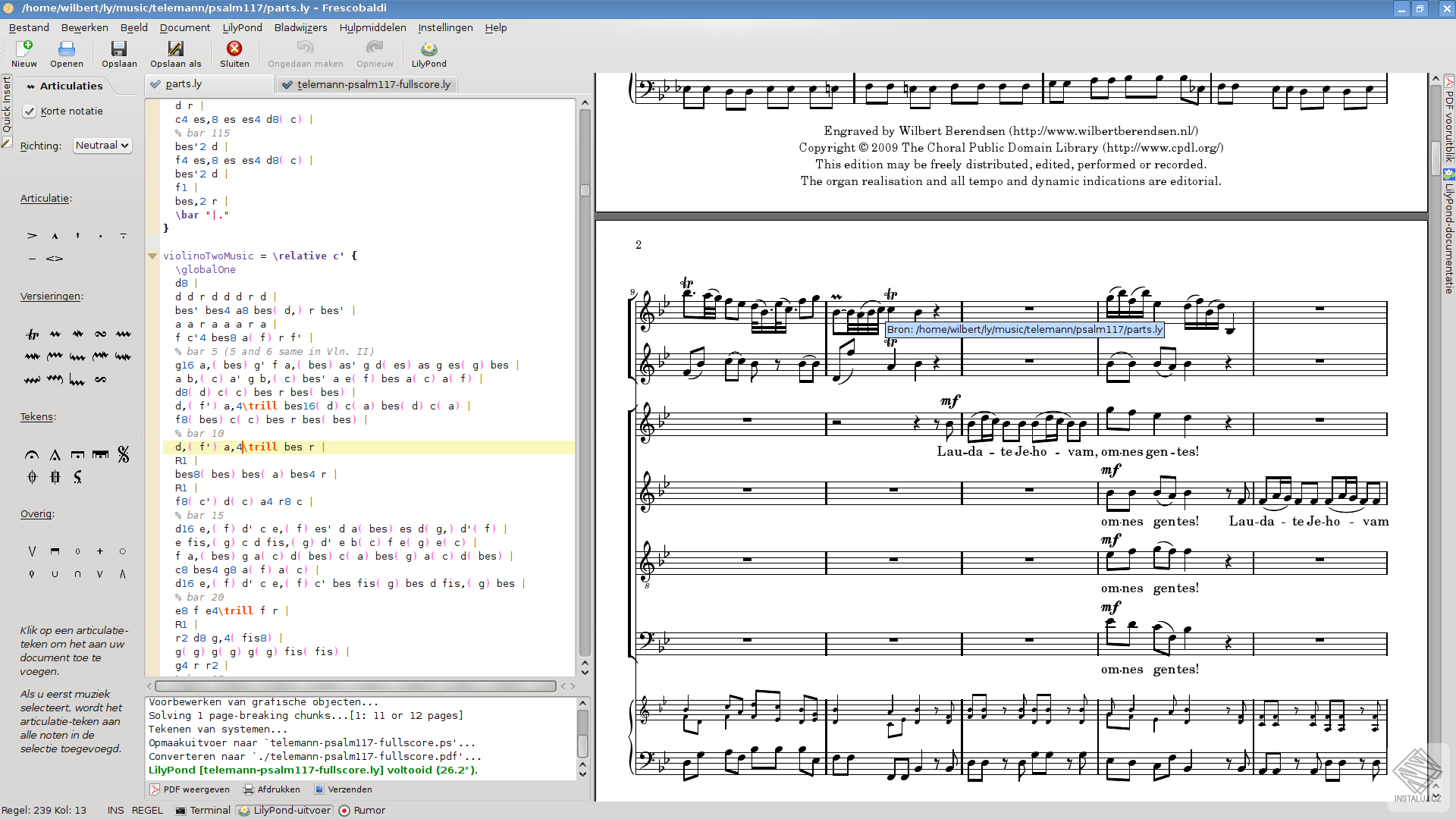The height and width of the screenshot is (819, 1456).
Task: Insert the trill ornament symbol
Action: coord(33,334)
